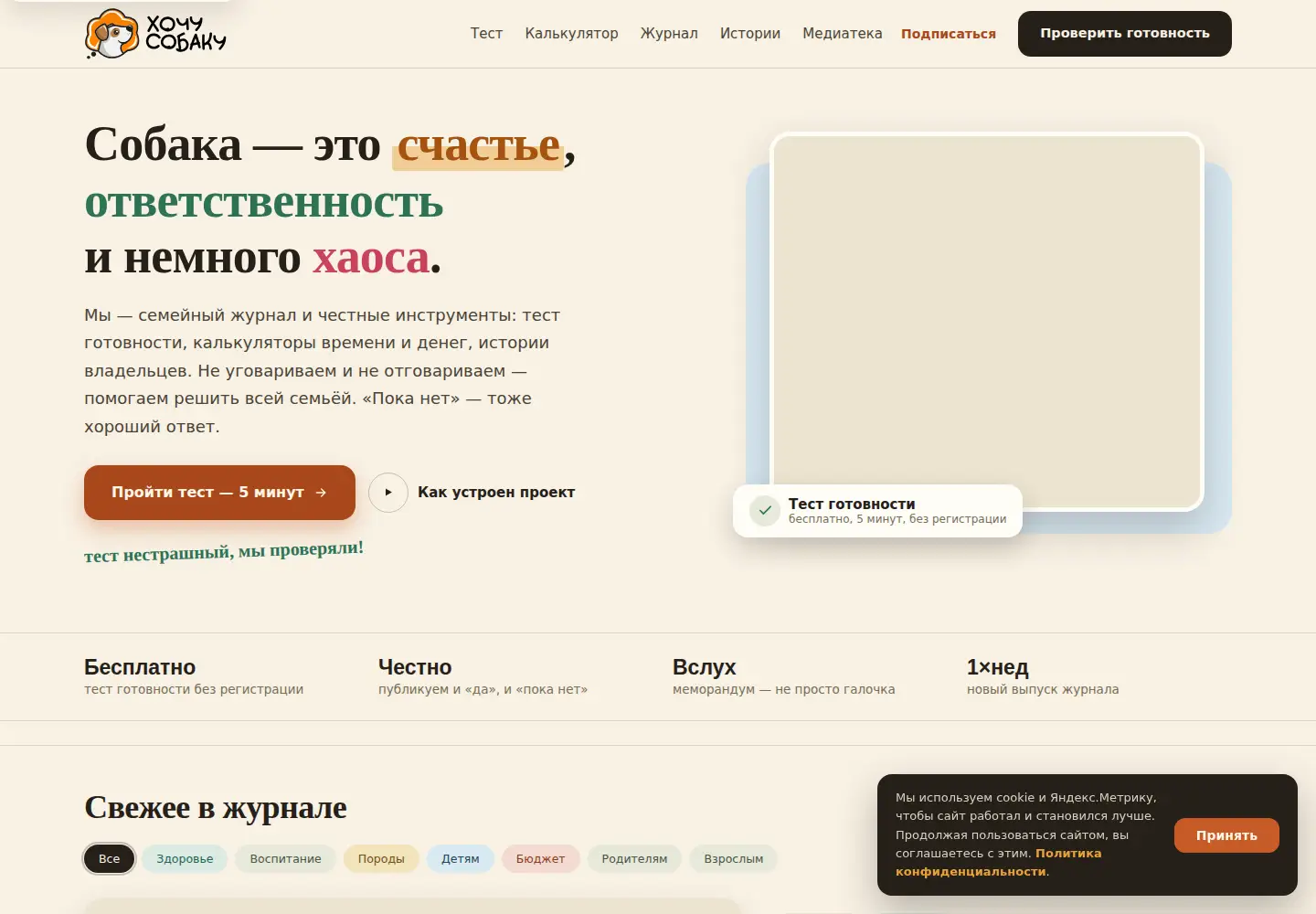The height and width of the screenshot is (914, 1316).
Task: Click the Вслух stat heading
Action: (705, 667)
